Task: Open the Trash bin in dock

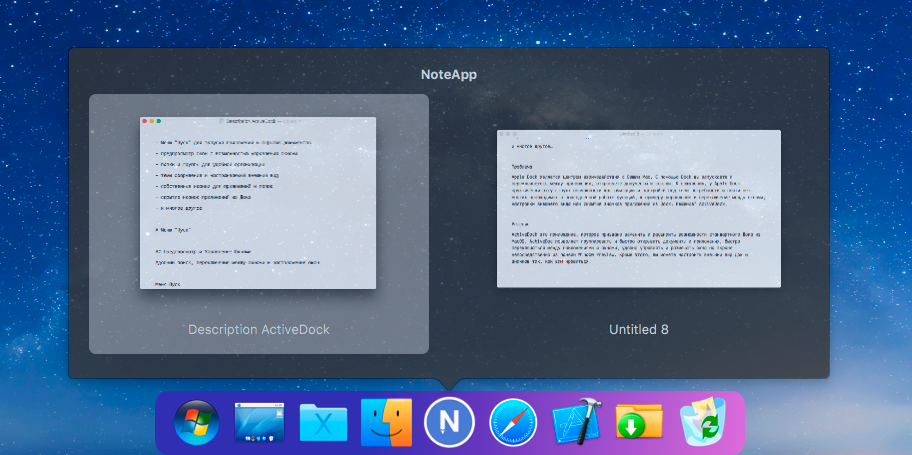Action: click(704, 424)
